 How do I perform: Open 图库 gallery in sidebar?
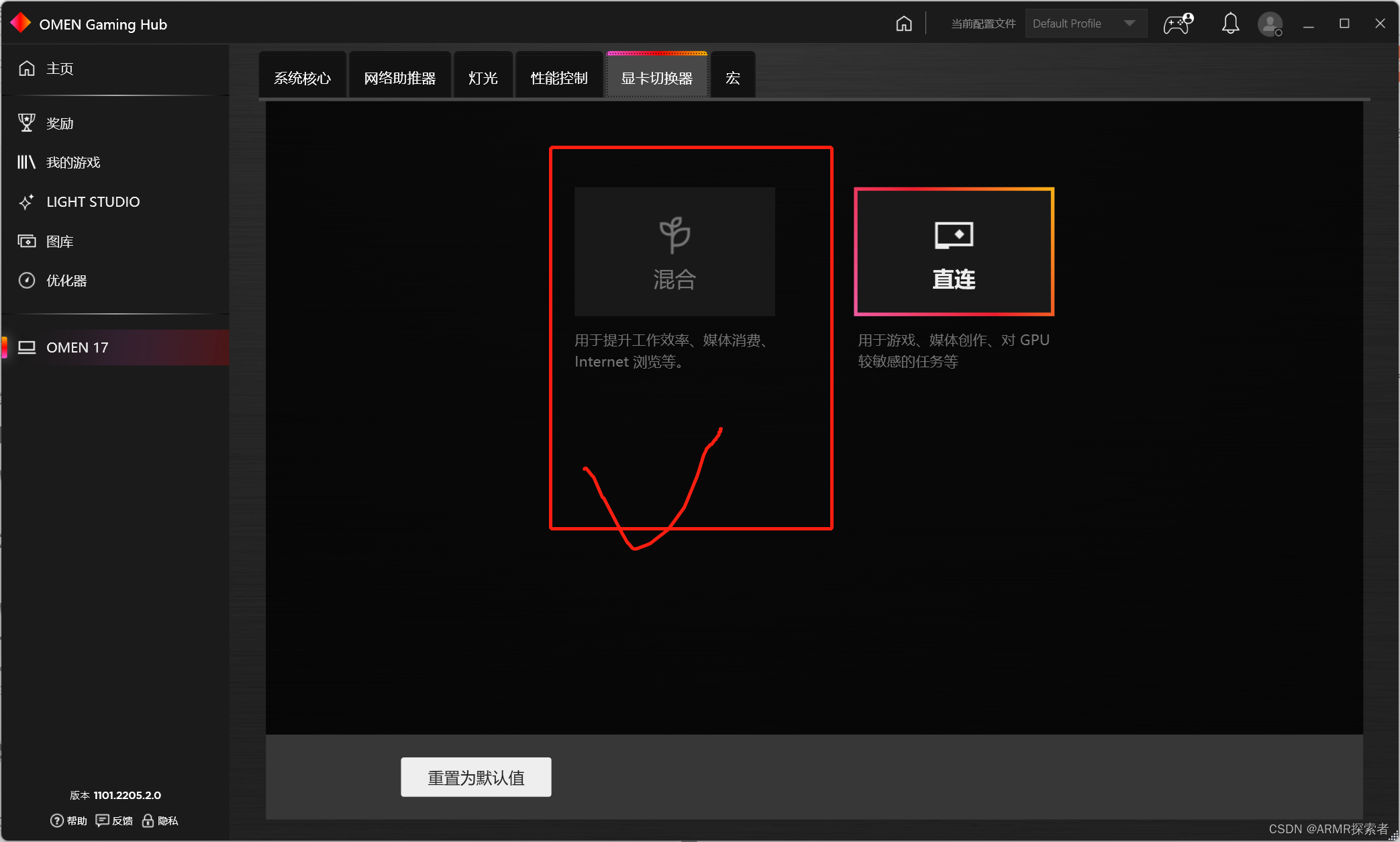click(x=59, y=242)
